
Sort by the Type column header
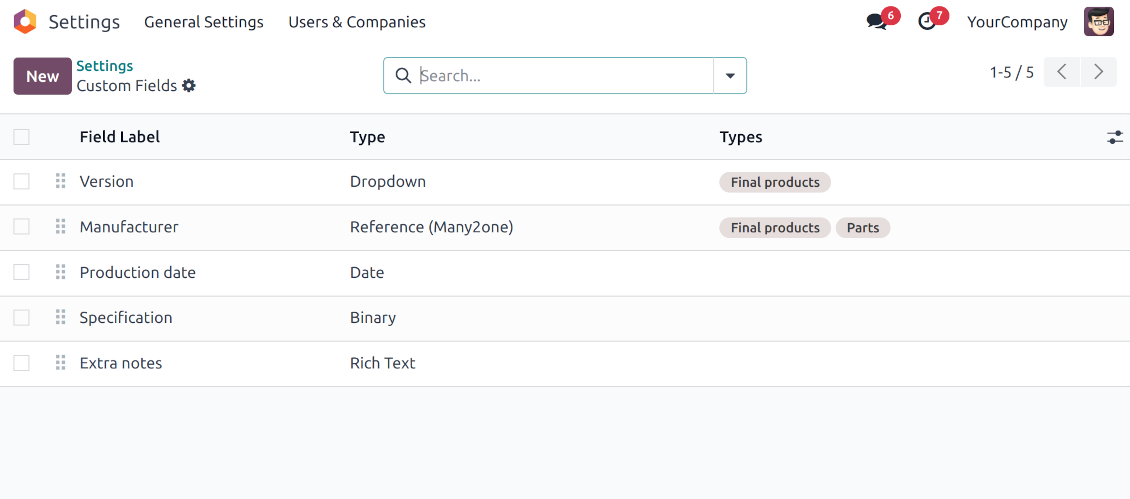click(368, 137)
